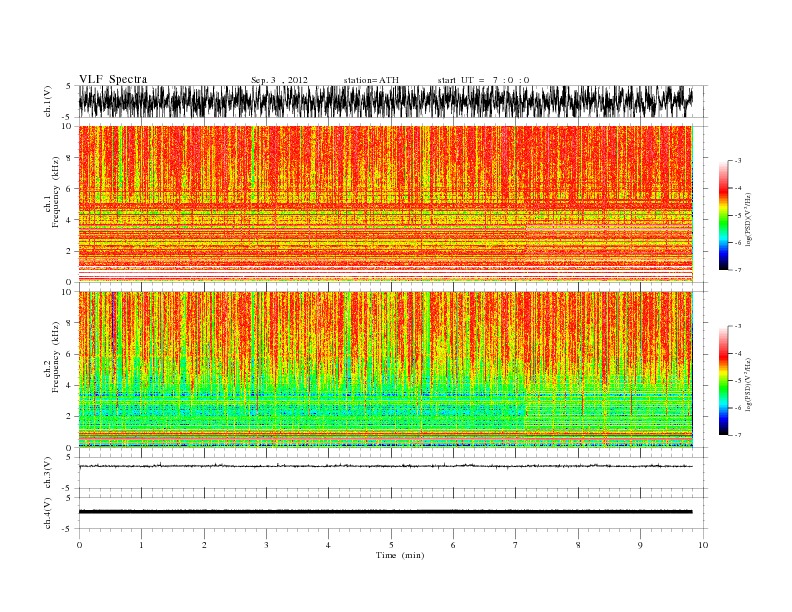Click the "station=ATH" header text
Screen dimensions: 792x612
[x=371, y=80]
